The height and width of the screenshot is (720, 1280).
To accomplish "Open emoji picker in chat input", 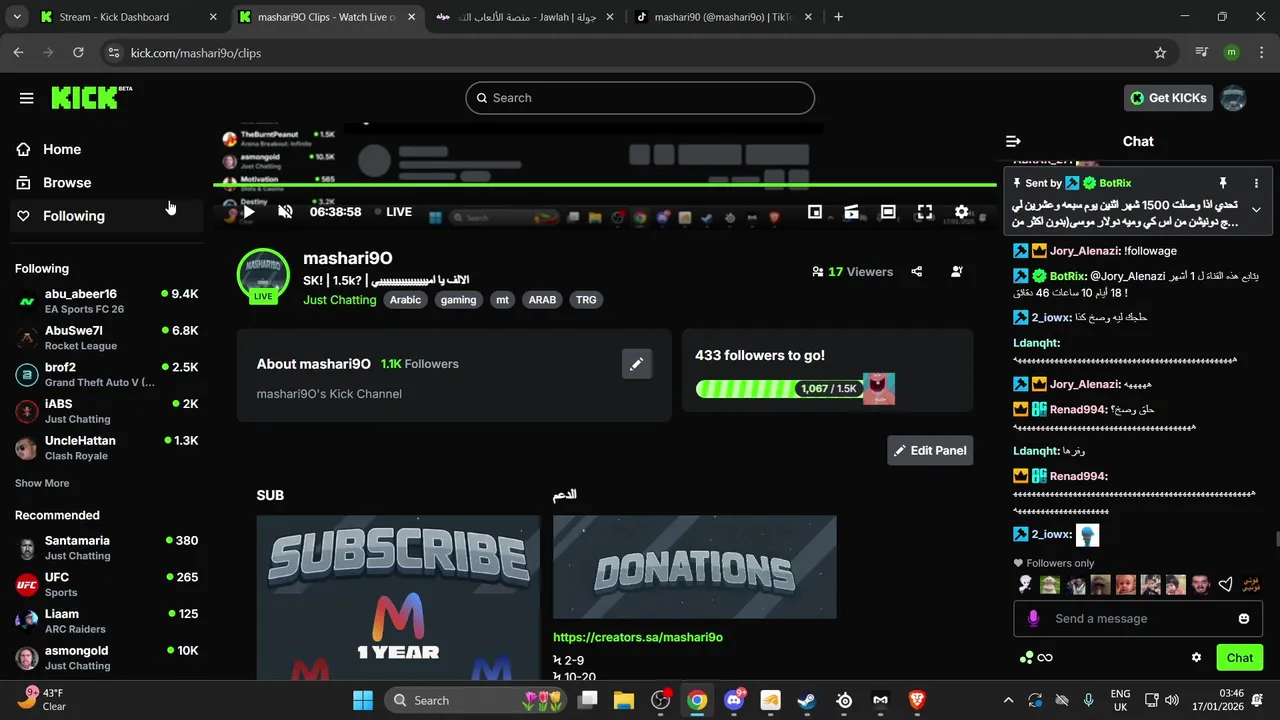I will (1244, 619).
